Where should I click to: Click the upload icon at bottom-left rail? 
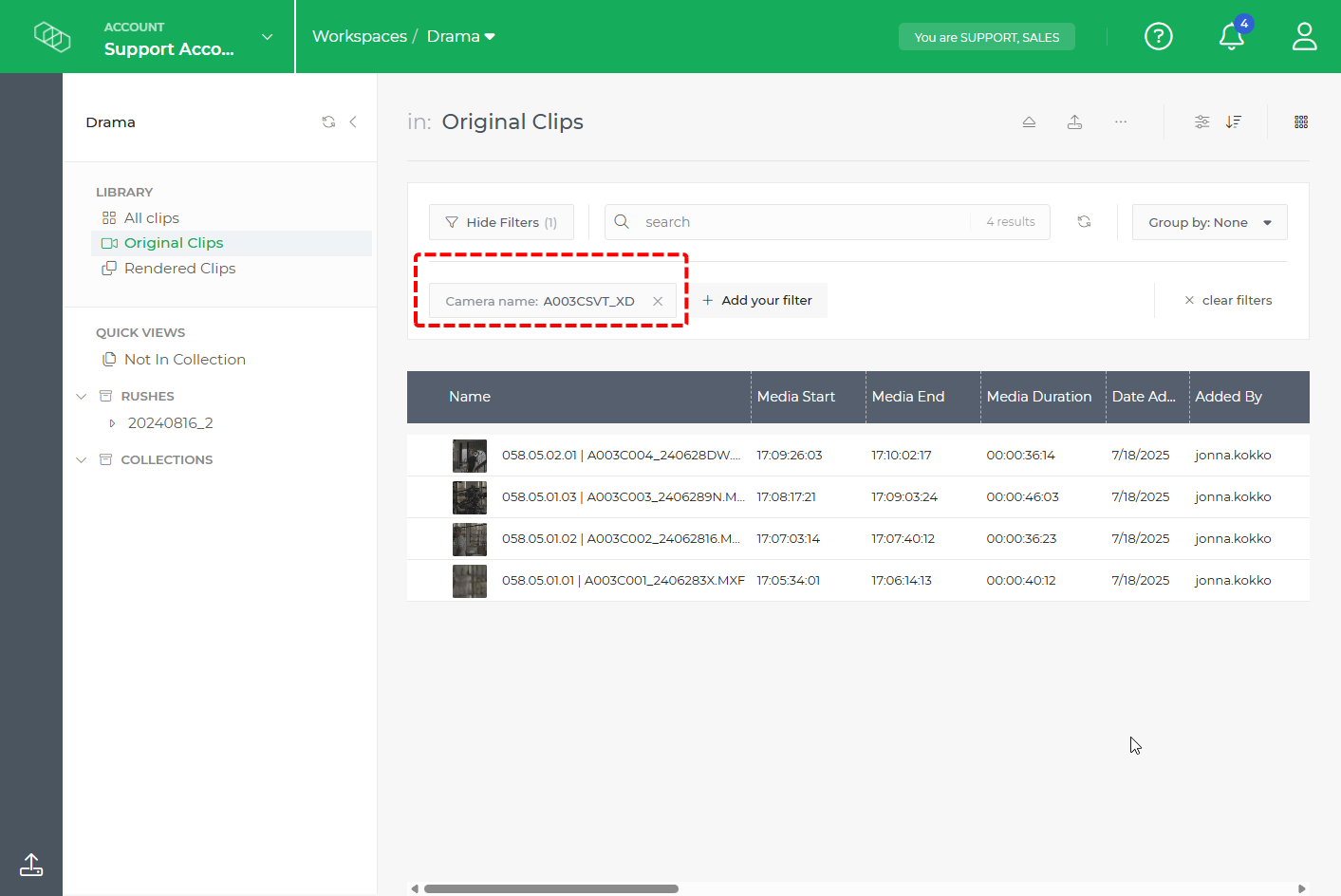coord(31,865)
